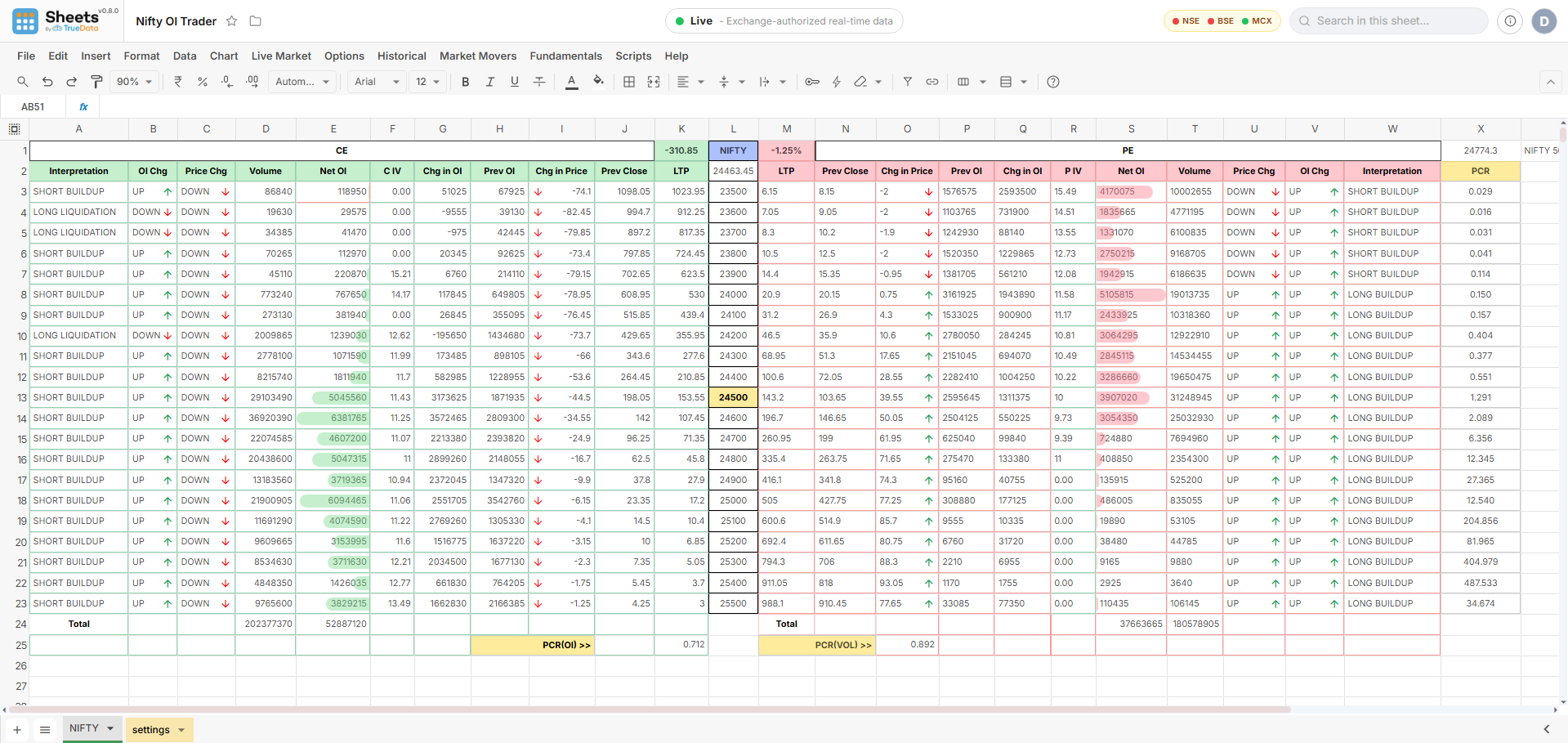Open the zoom 90% dropdown

tap(134, 82)
